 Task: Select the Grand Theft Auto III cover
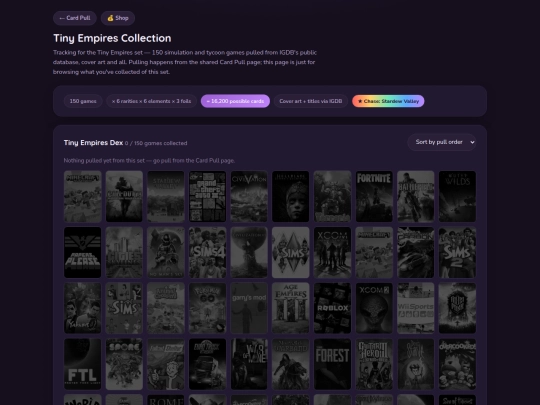click(208, 196)
